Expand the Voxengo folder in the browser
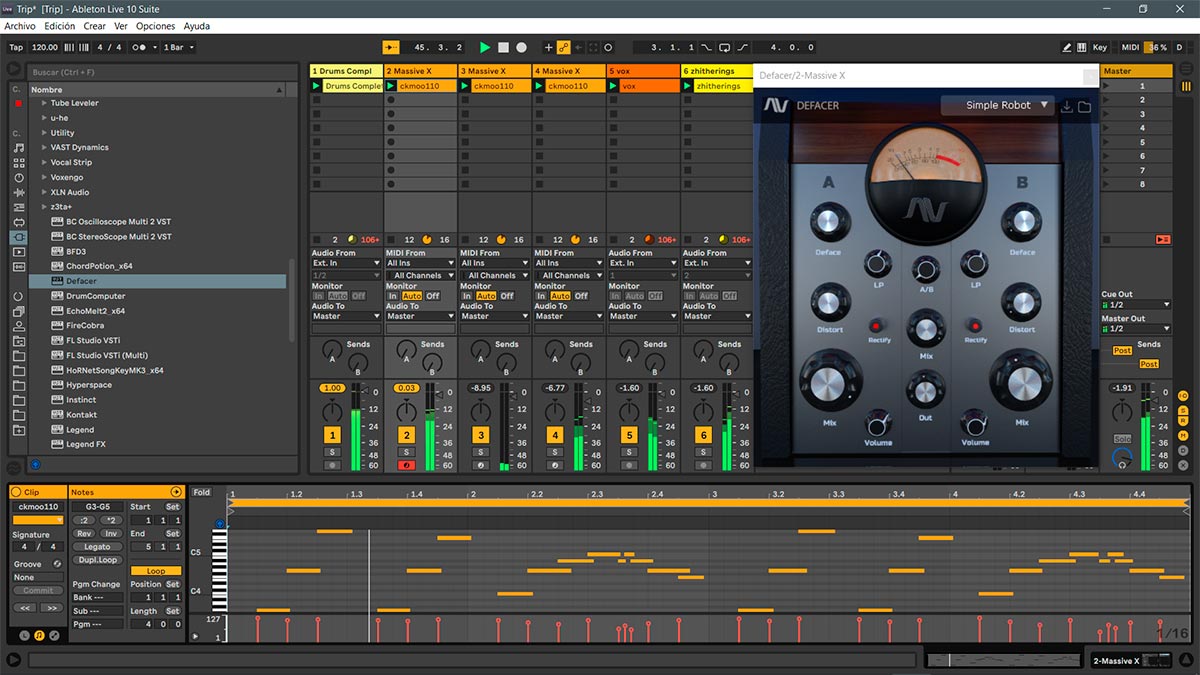1200x675 pixels. click(x=44, y=177)
